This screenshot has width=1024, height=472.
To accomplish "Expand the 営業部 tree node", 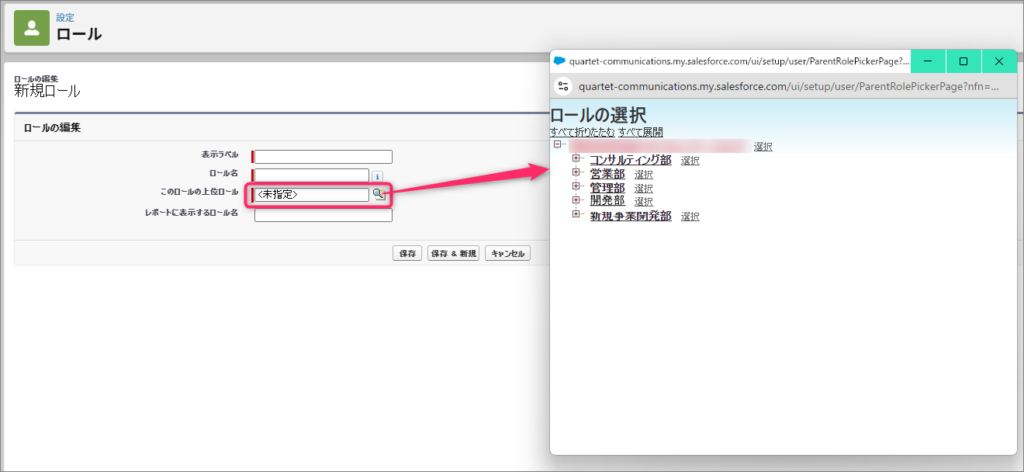I will tap(576, 173).
